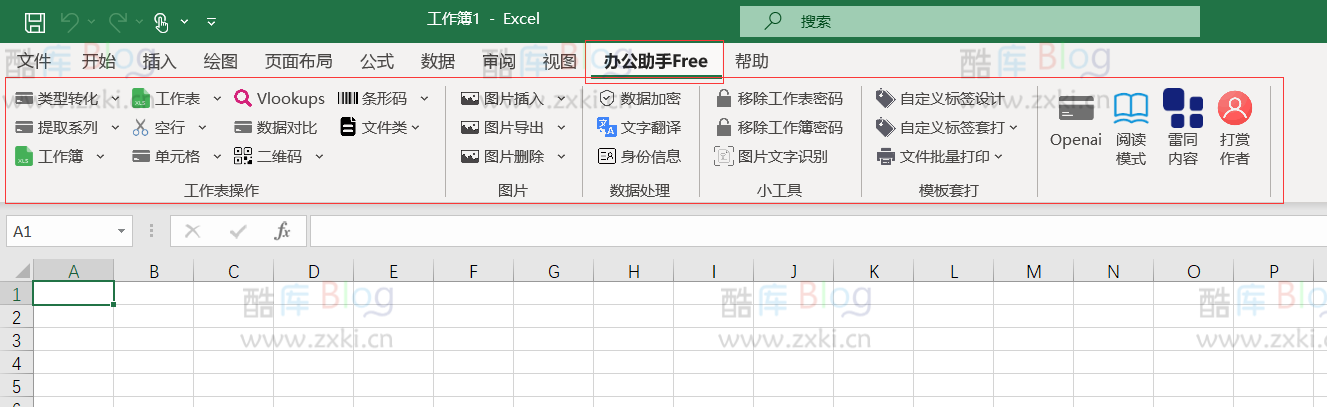Click the 图片插入 image icon
1327x407 pixels.
tap(470, 98)
